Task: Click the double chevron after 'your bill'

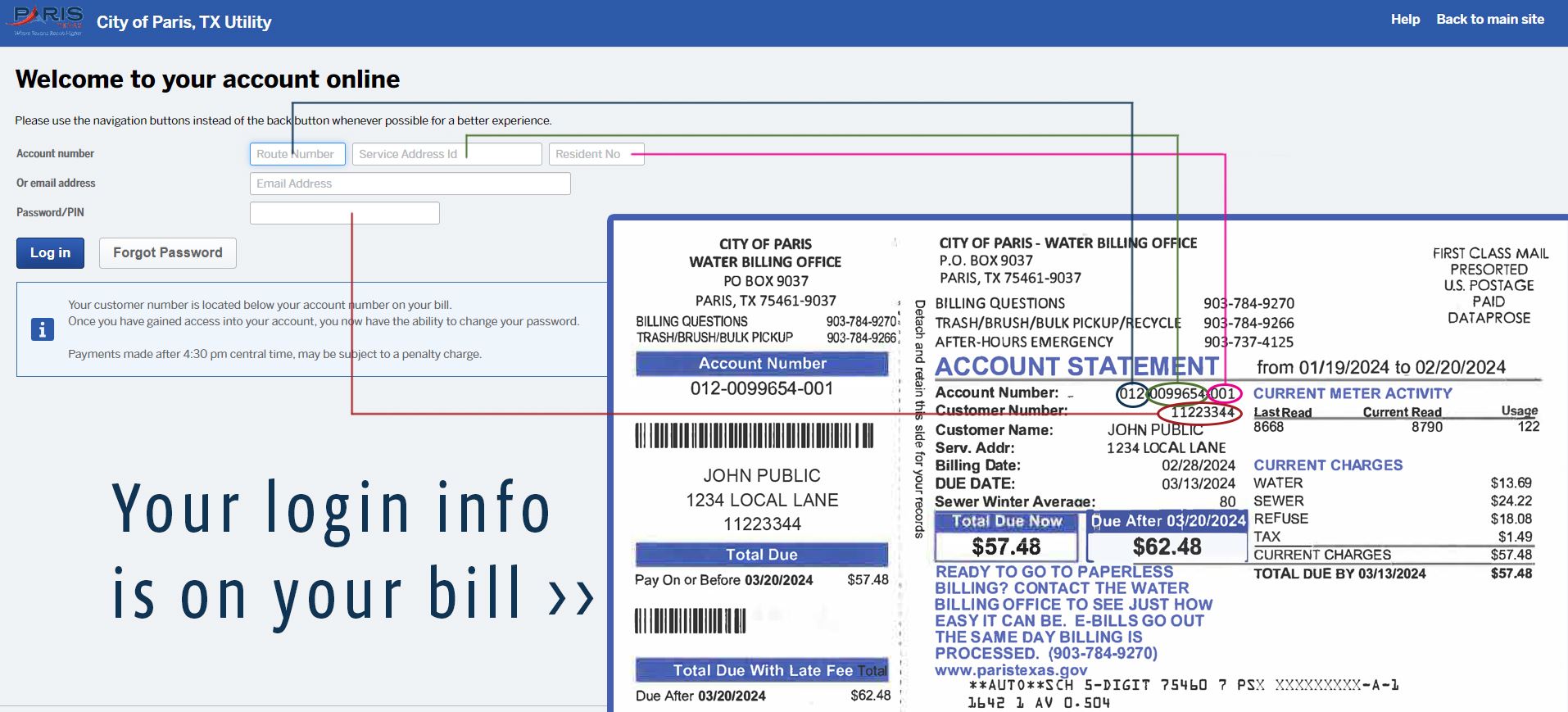Action: pos(571,597)
